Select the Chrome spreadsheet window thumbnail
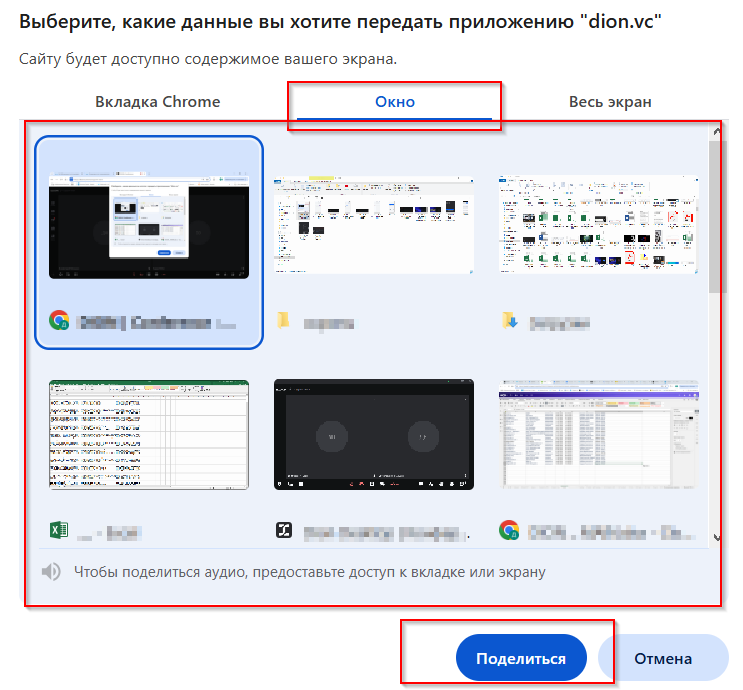The width and height of the screenshot is (743, 690). point(598,435)
